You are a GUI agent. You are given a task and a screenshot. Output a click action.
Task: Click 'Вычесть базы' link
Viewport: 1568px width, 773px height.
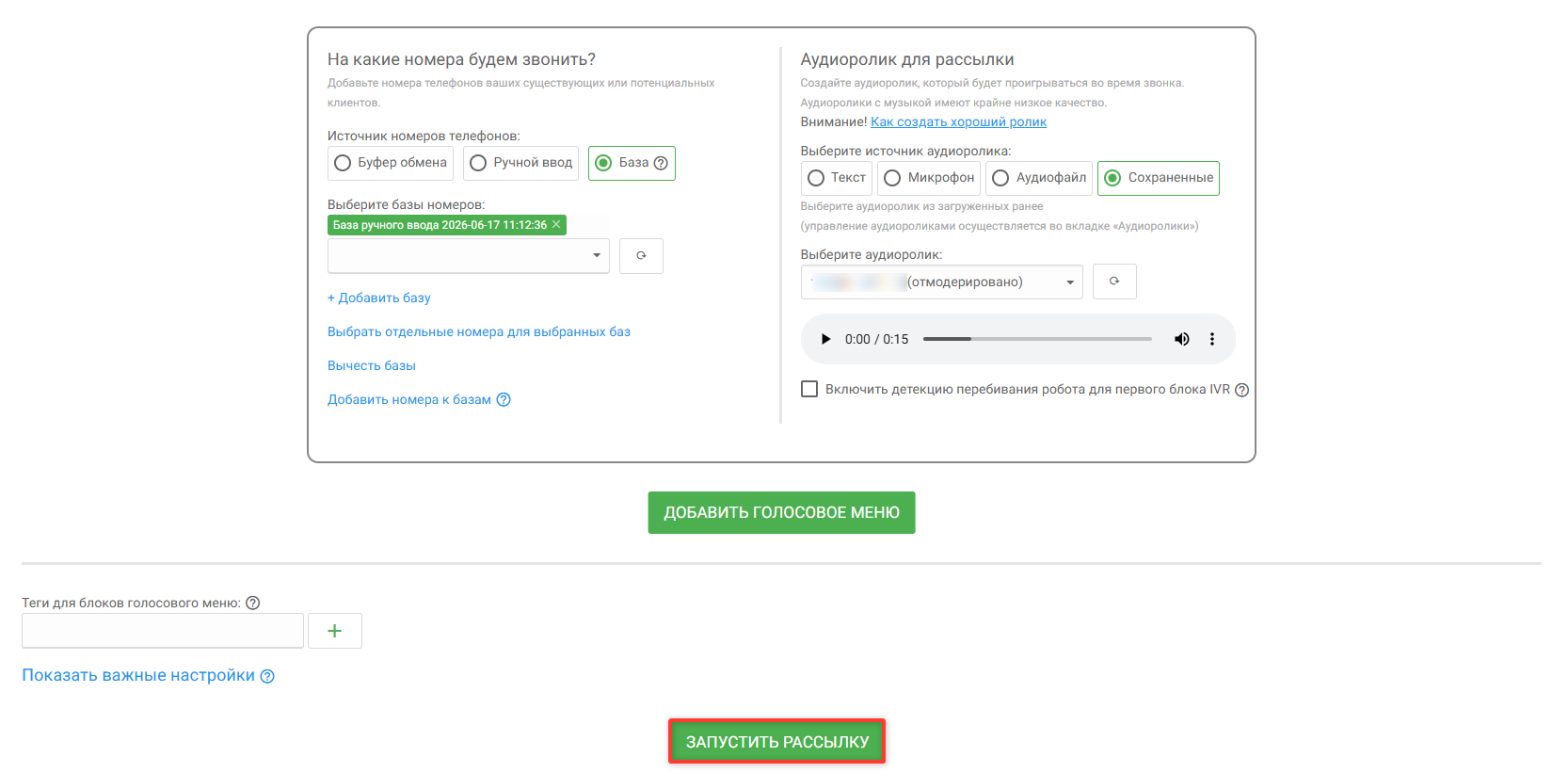372,365
